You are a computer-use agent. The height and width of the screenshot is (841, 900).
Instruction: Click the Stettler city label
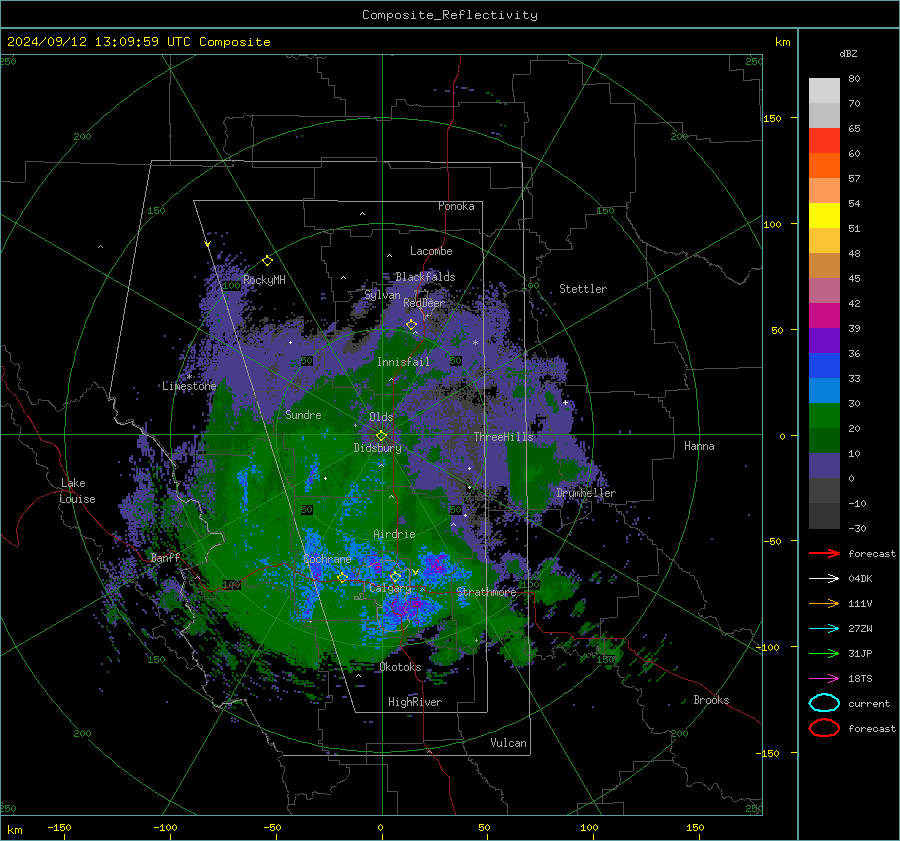(583, 289)
